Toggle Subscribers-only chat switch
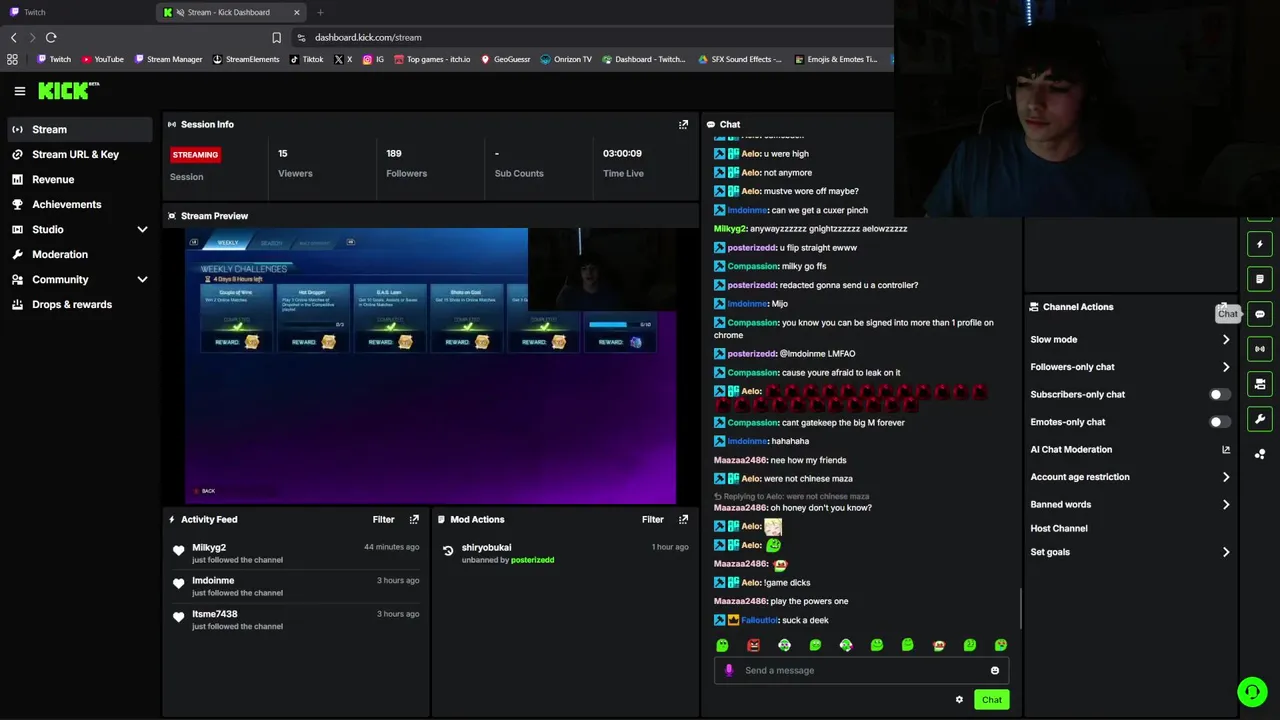 click(x=1219, y=395)
